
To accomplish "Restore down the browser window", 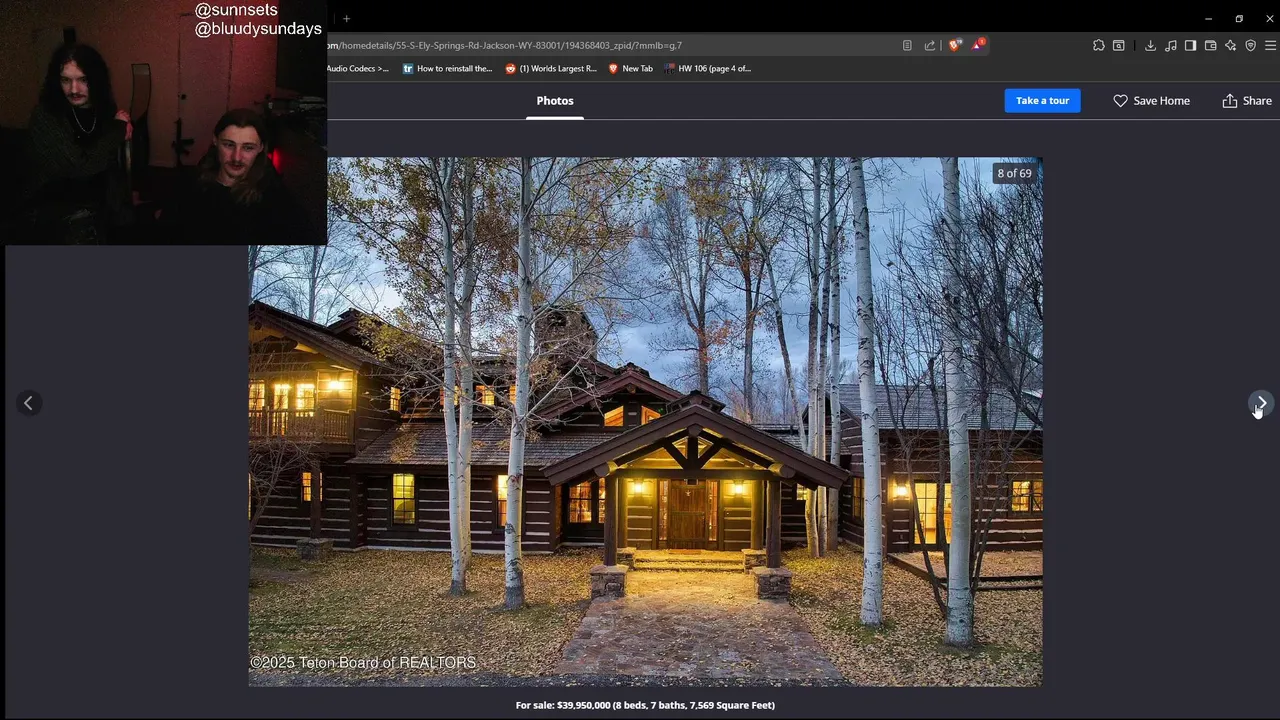I will 1239,18.
